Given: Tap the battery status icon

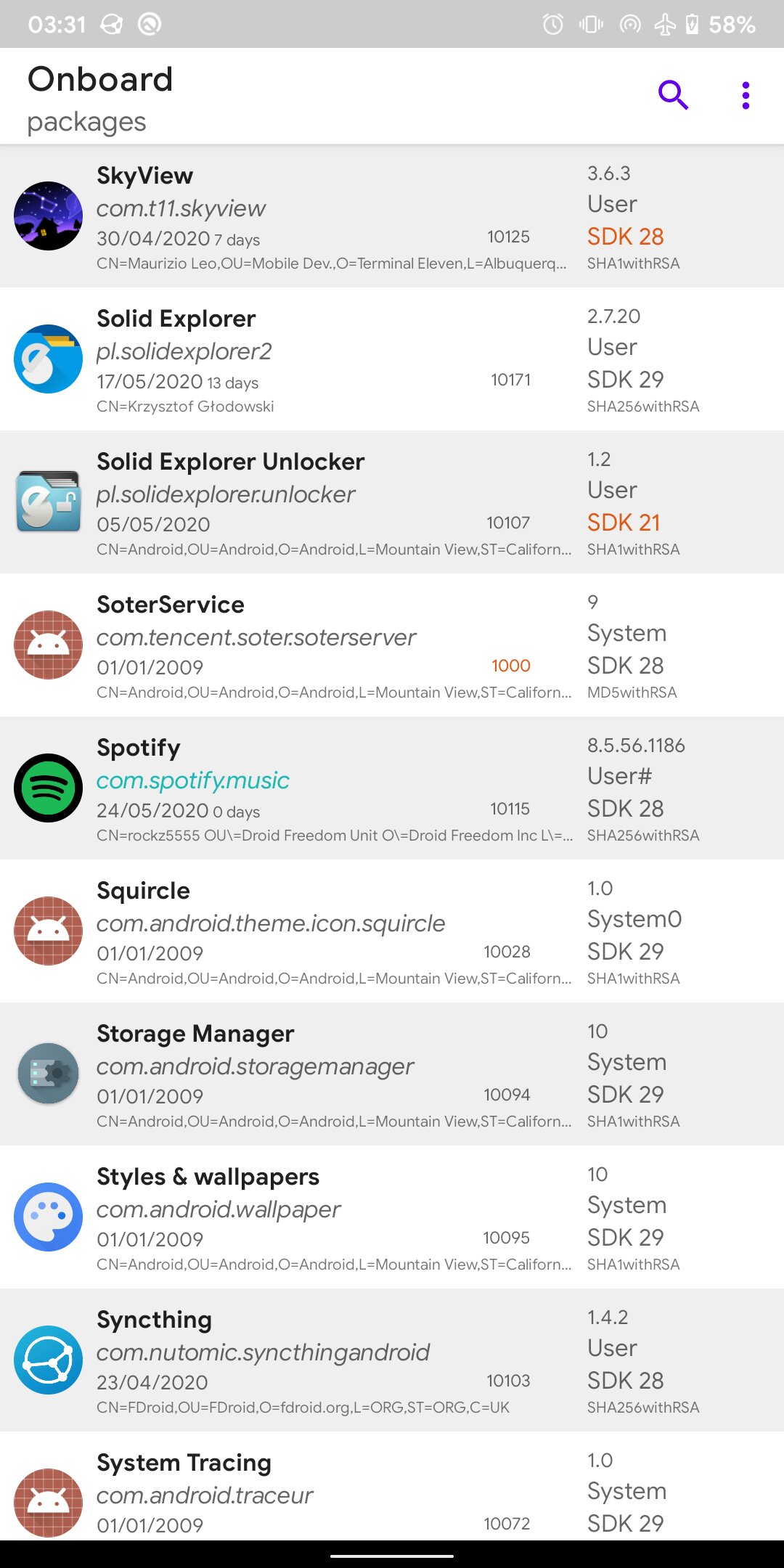Looking at the screenshot, I should click(x=692, y=25).
